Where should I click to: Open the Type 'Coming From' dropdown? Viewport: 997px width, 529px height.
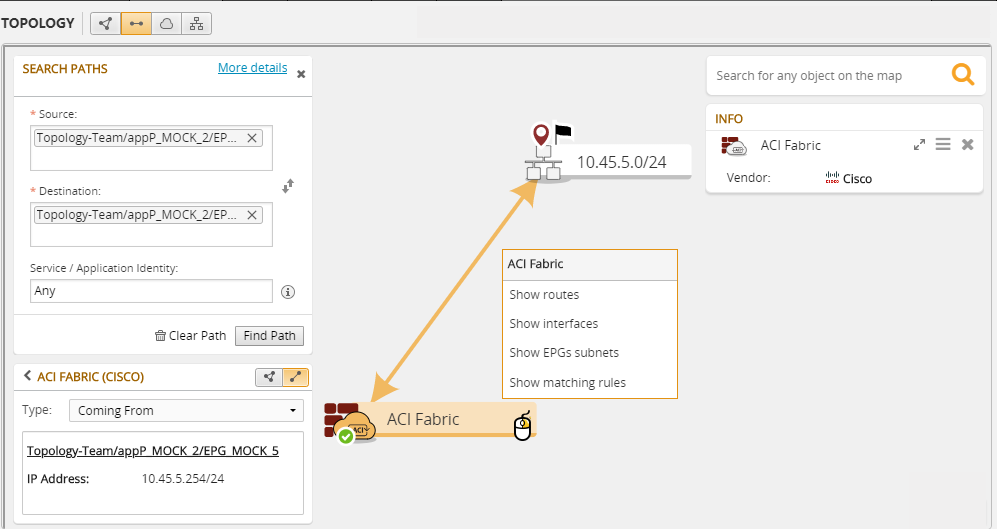185,410
